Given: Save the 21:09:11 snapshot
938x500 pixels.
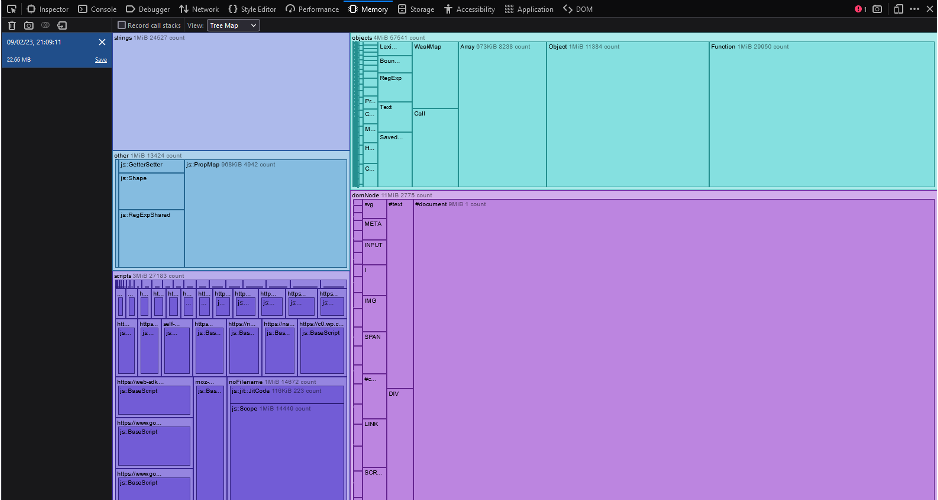Looking at the screenshot, I should (100, 60).
